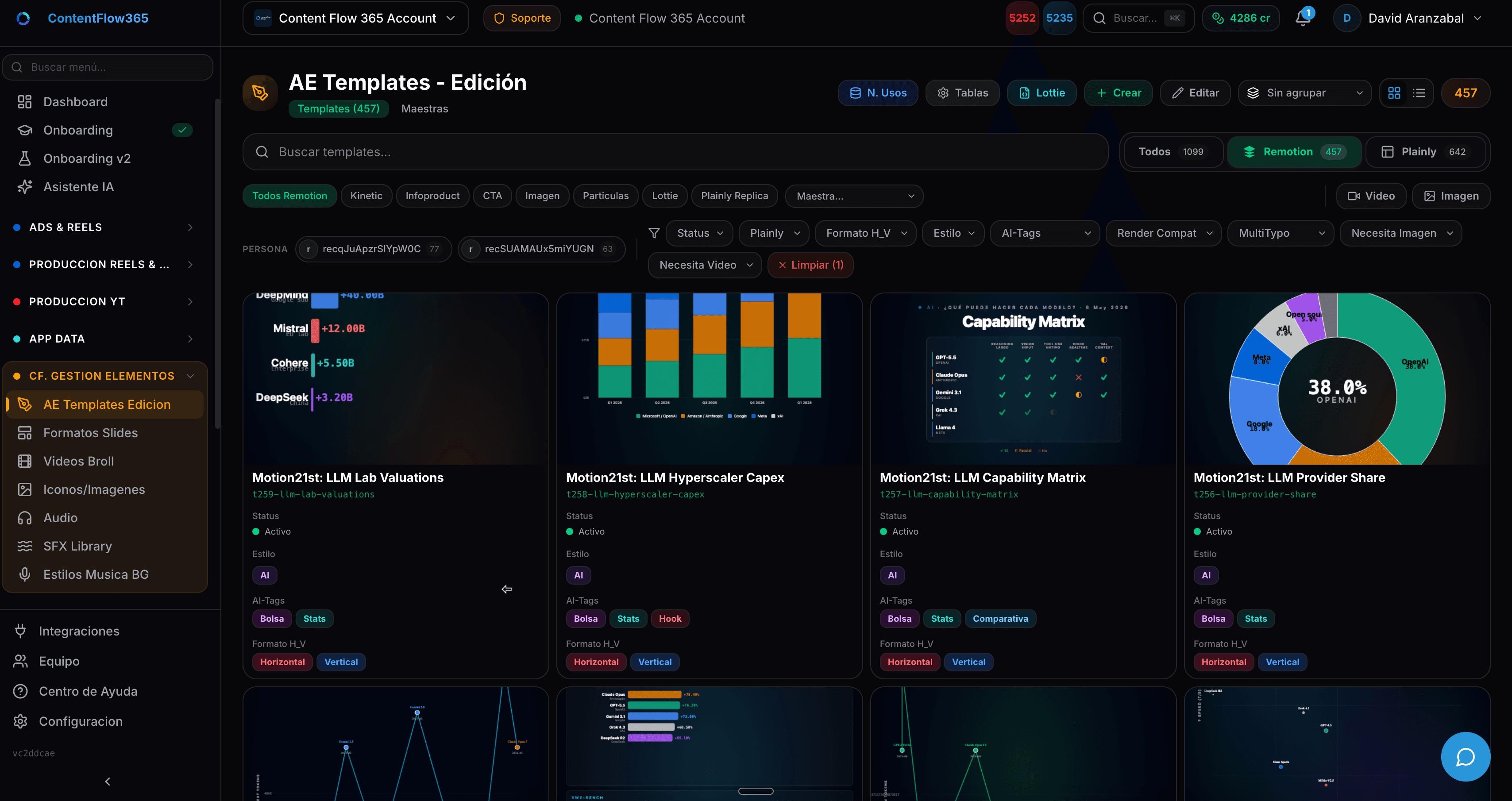Viewport: 1512px width, 801px height.
Task: Click the ContentFlow365 logo icon
Action: pos(23,18)
